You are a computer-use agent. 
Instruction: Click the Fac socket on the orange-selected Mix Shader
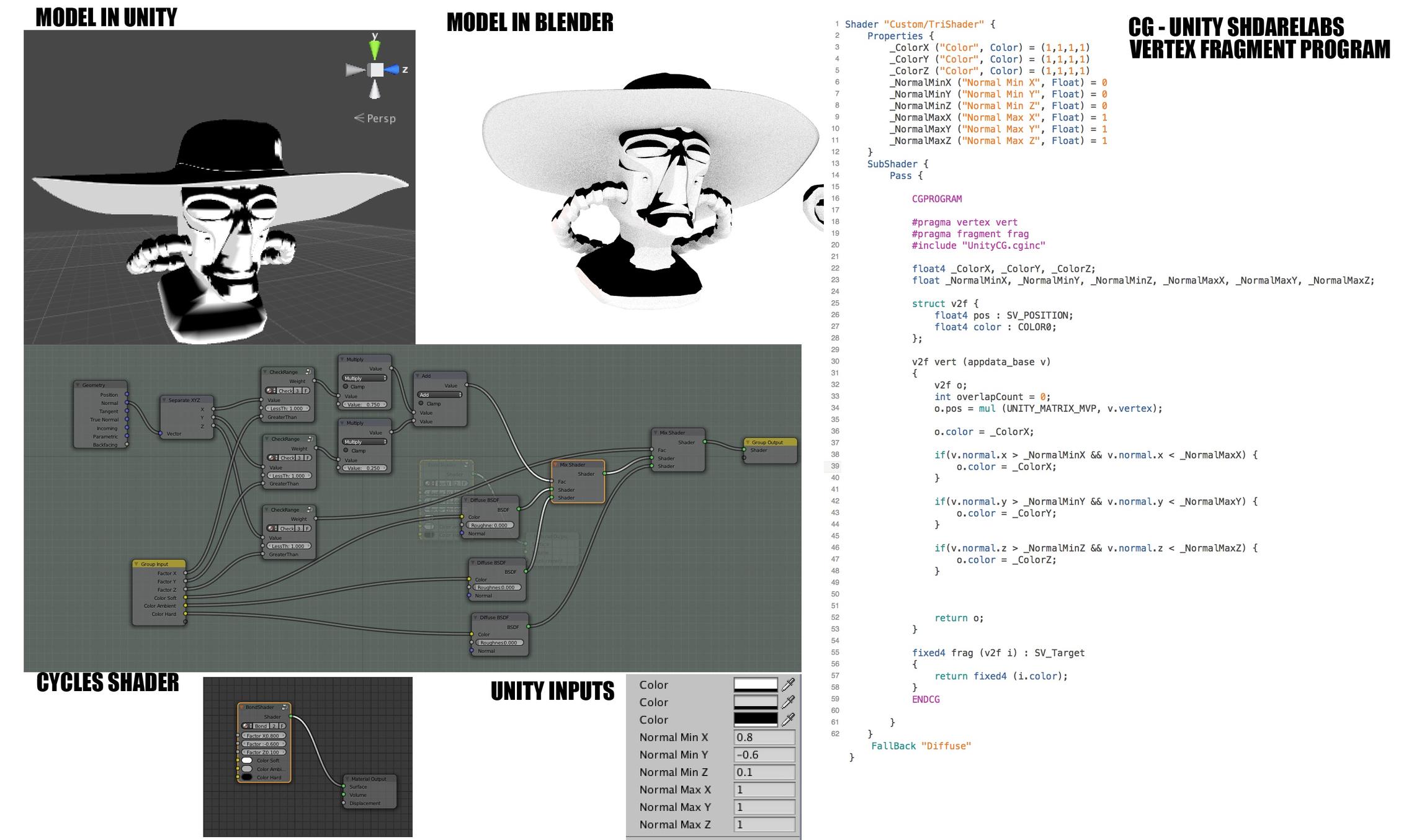coord(552,481)
